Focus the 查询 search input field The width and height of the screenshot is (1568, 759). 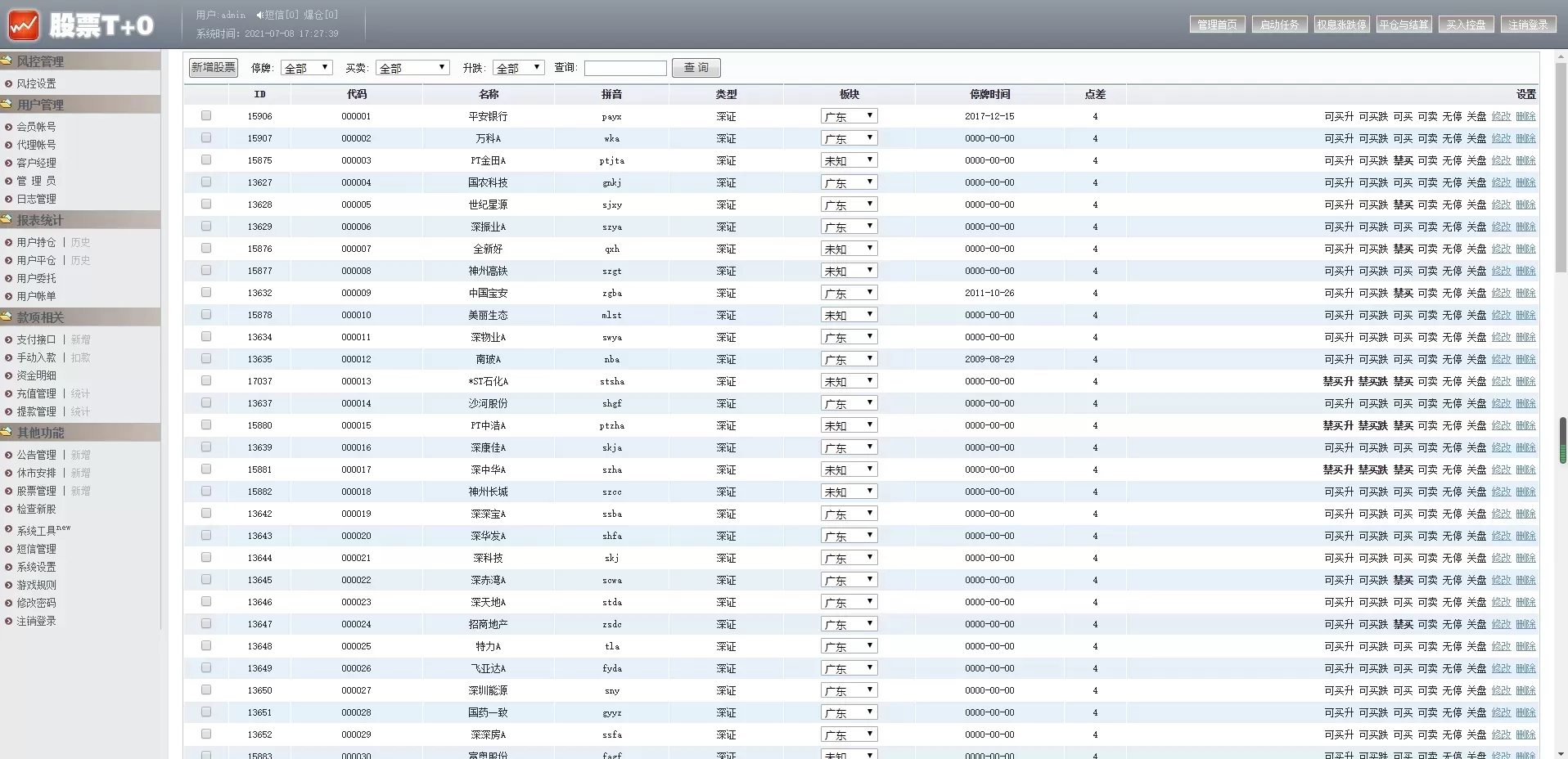(625, 68)
